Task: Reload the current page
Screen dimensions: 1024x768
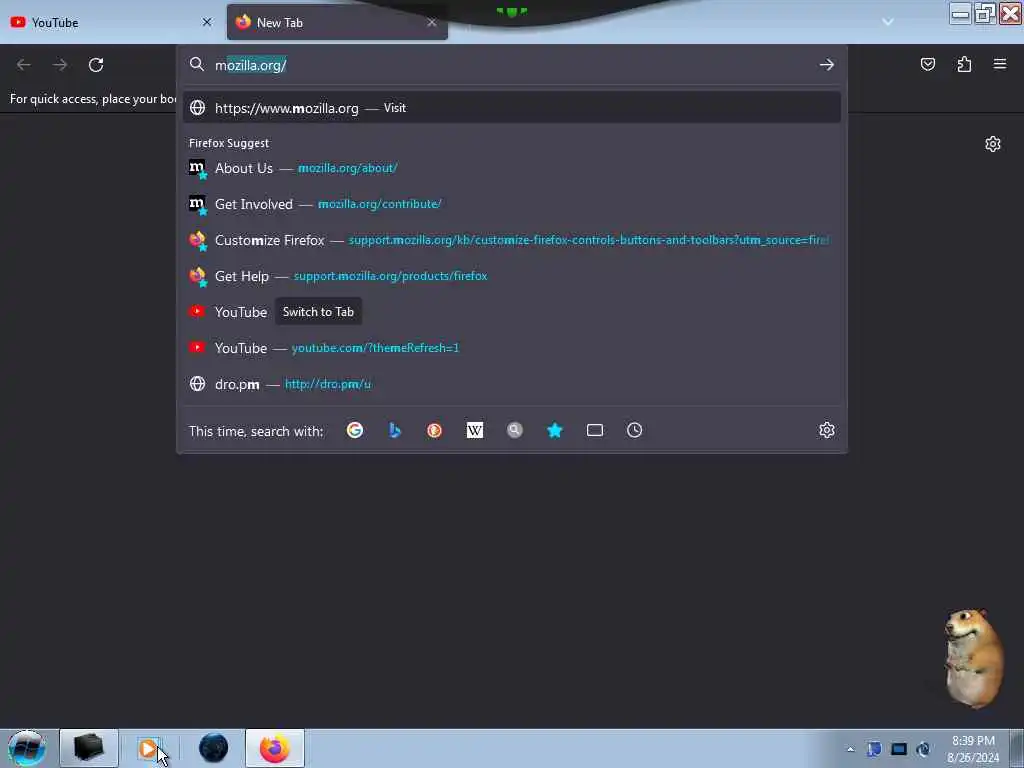Action: (x=96, y=65)
